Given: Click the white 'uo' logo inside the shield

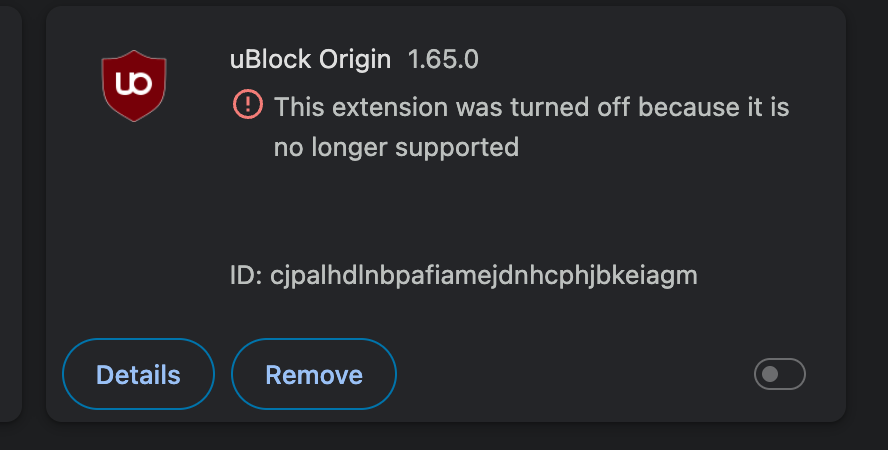Looking at the screenshot, I should click(x=134, y=83).
